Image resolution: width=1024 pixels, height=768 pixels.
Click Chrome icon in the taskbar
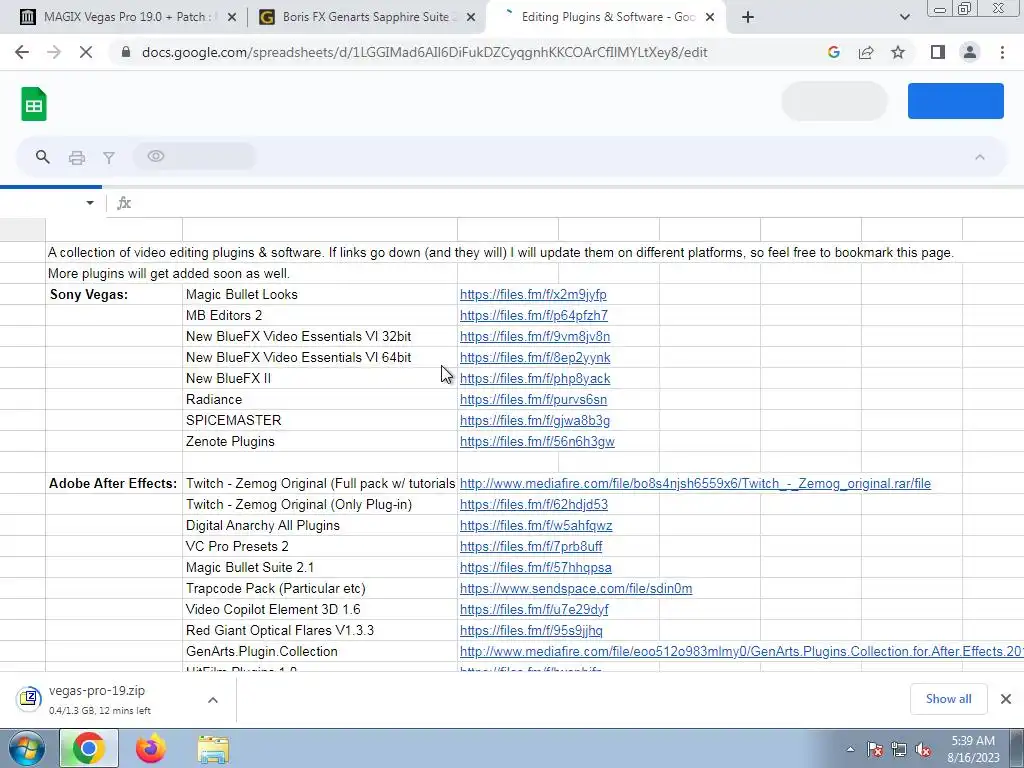click(89, 748)
